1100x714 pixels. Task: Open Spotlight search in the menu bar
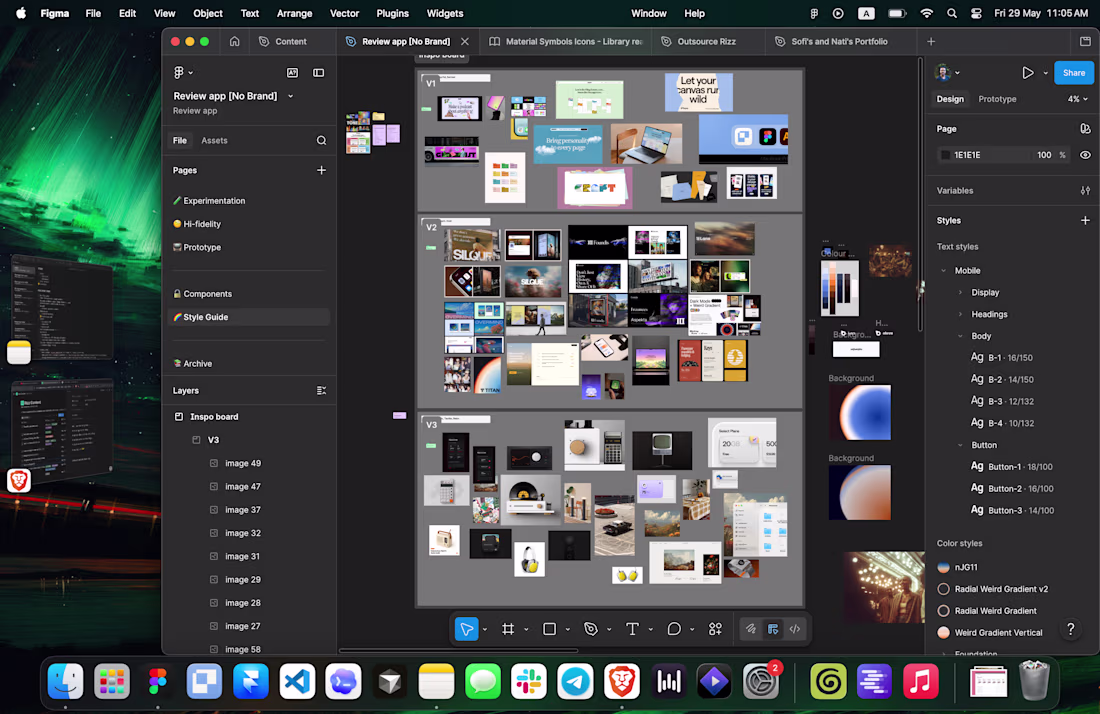951,13
